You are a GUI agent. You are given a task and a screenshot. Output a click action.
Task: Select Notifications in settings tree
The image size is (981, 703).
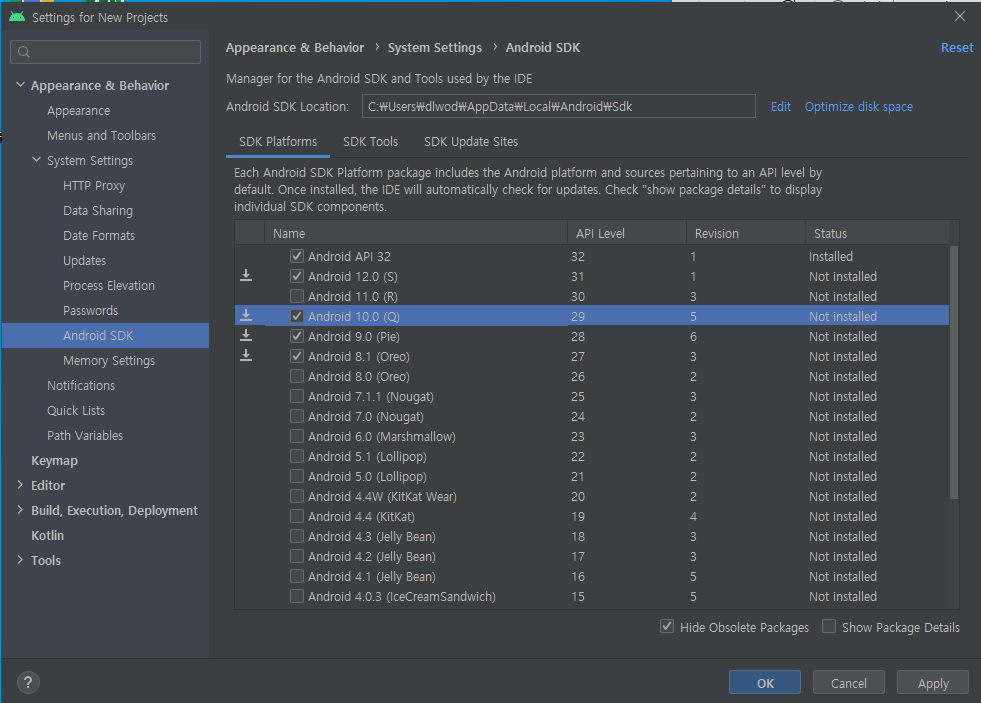click(81, 386)
